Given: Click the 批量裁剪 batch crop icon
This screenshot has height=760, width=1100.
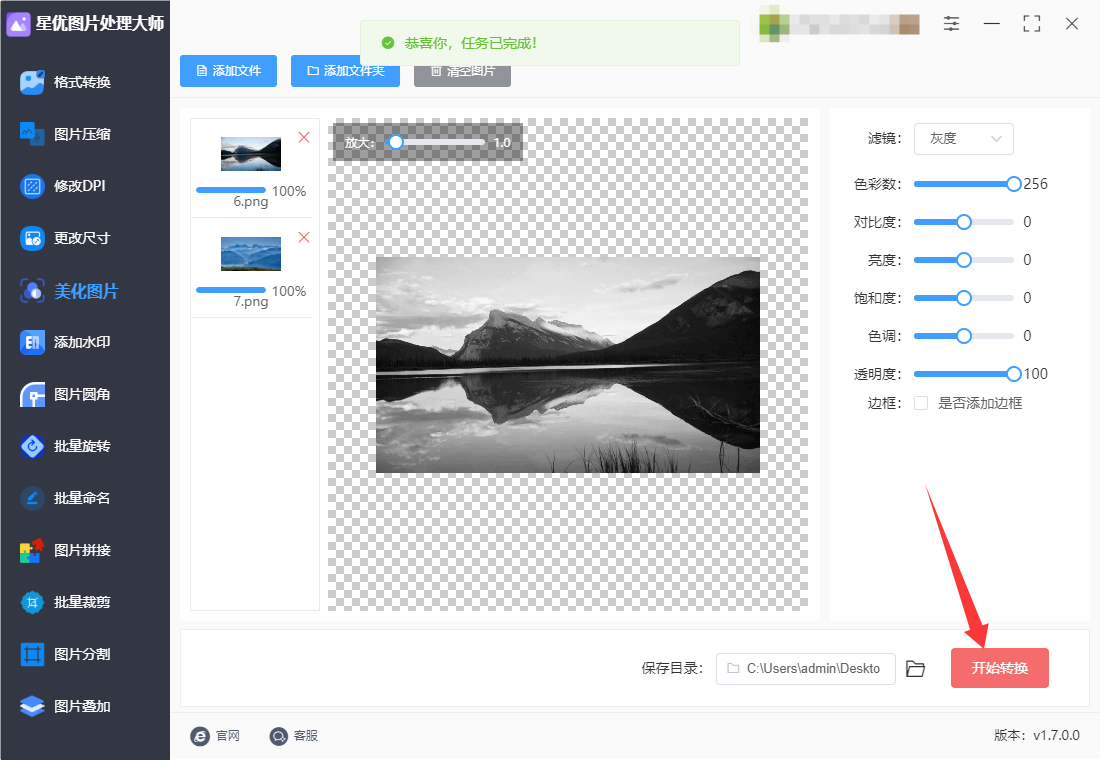Looking at the screenshot, I should [32, 602].
